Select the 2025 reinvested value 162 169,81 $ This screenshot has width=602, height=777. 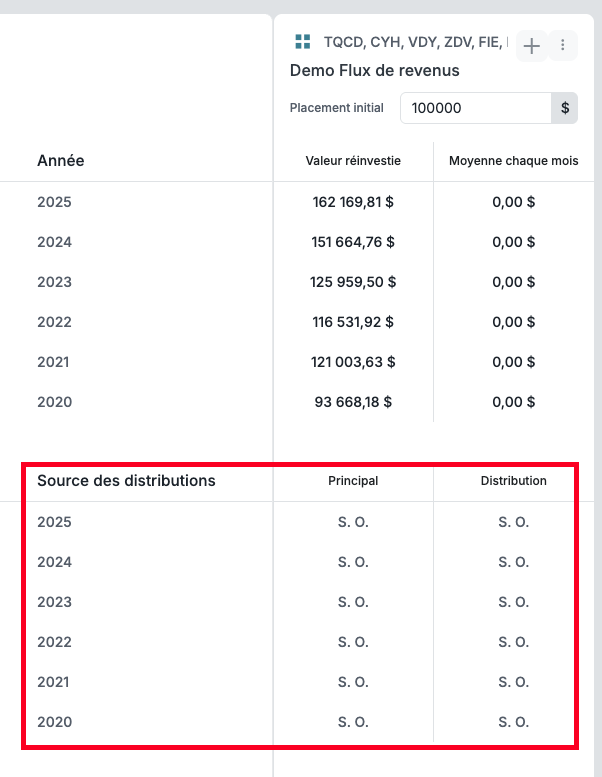click(353, 202)
